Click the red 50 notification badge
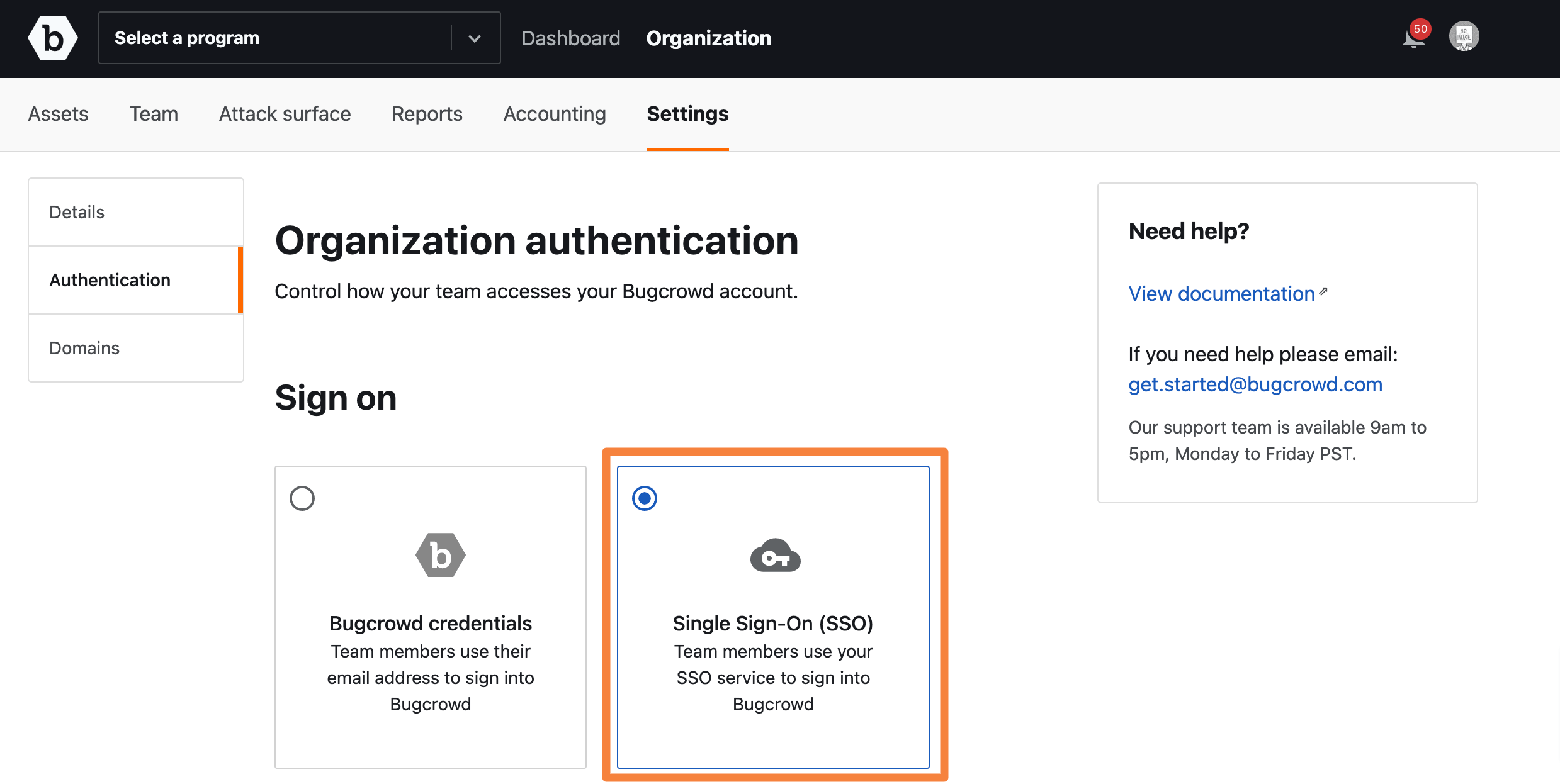1560x784 pixels. (1420, 29)
